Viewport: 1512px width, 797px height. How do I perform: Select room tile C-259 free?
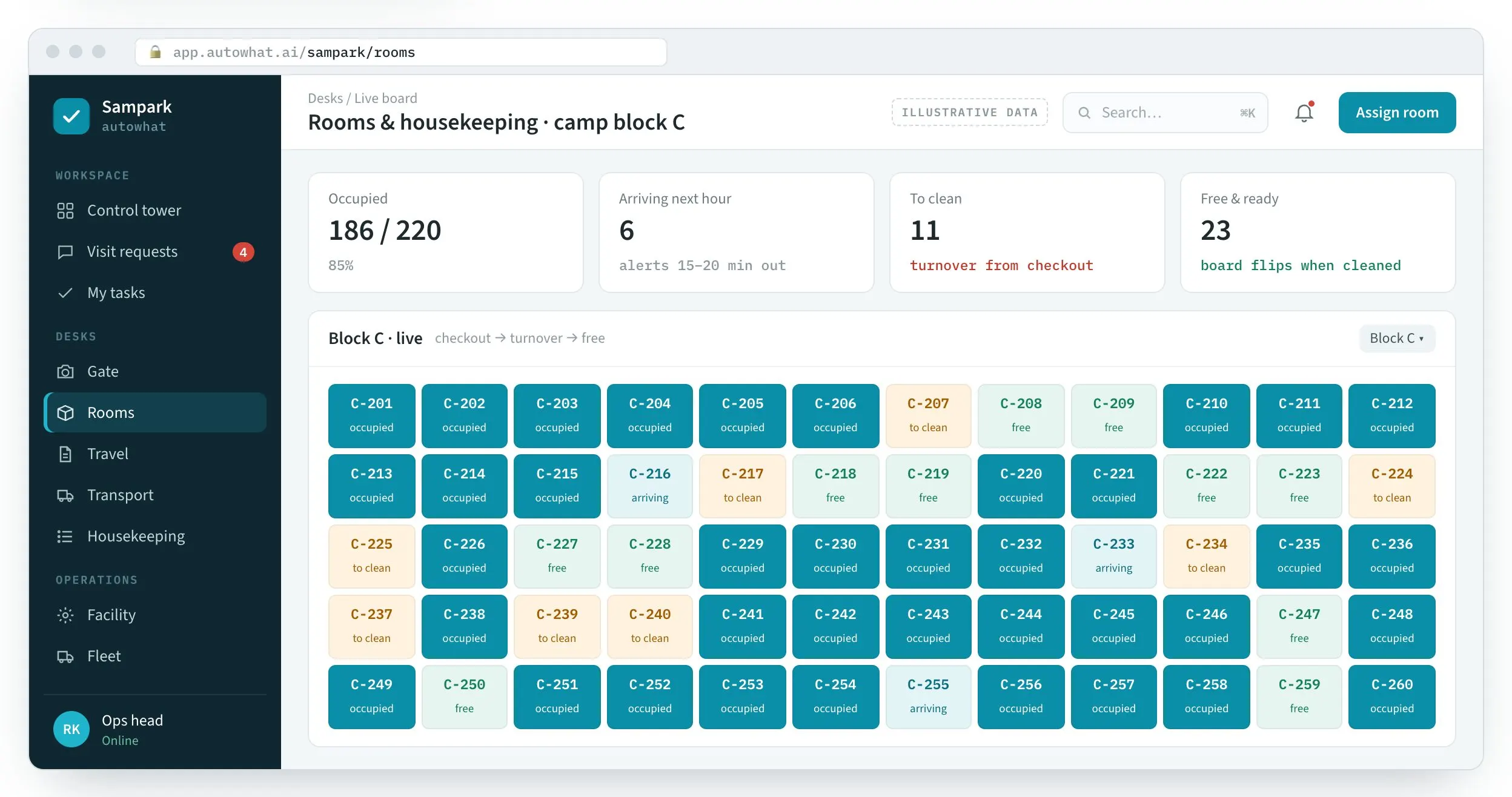[1299, 697]
